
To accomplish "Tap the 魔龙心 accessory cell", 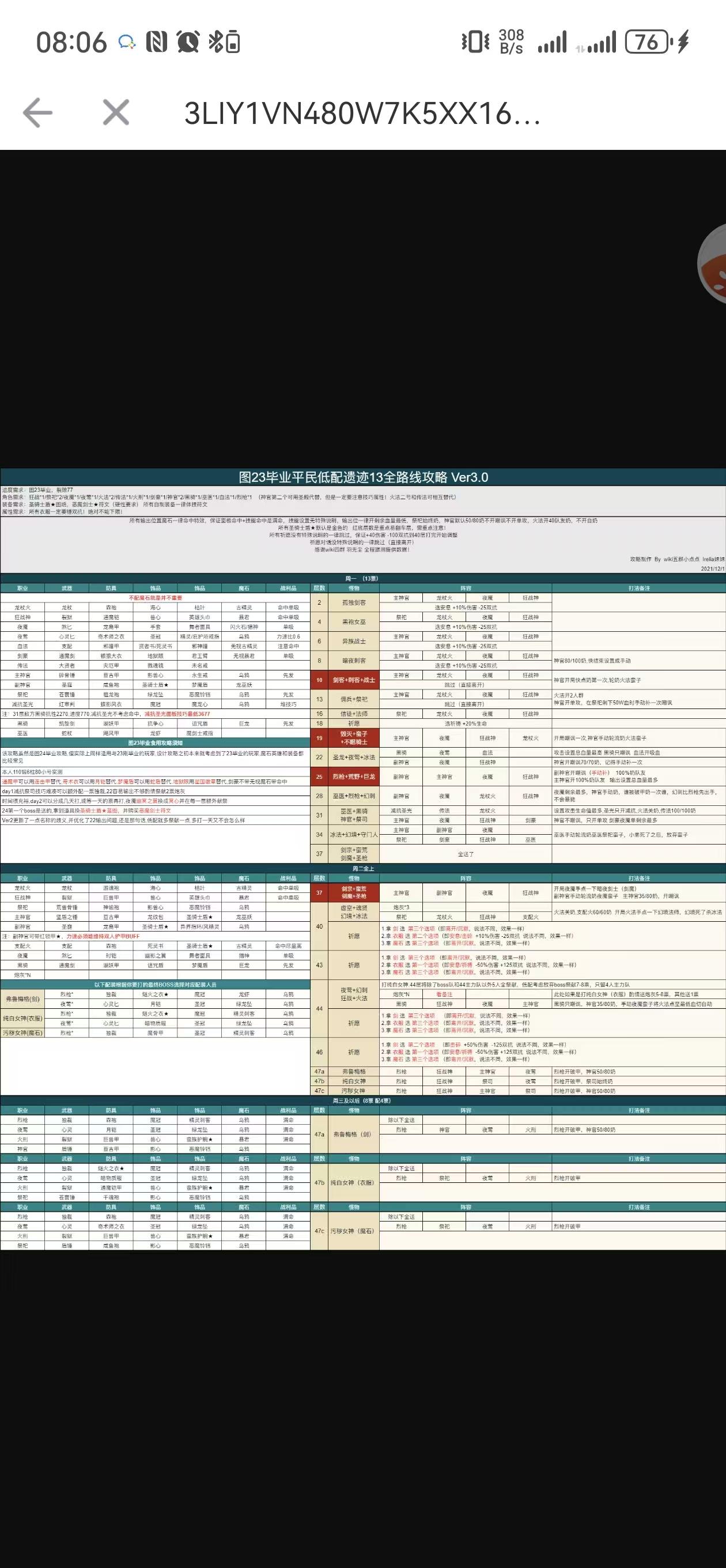I will pyautogui.click(x=199, y=704).
